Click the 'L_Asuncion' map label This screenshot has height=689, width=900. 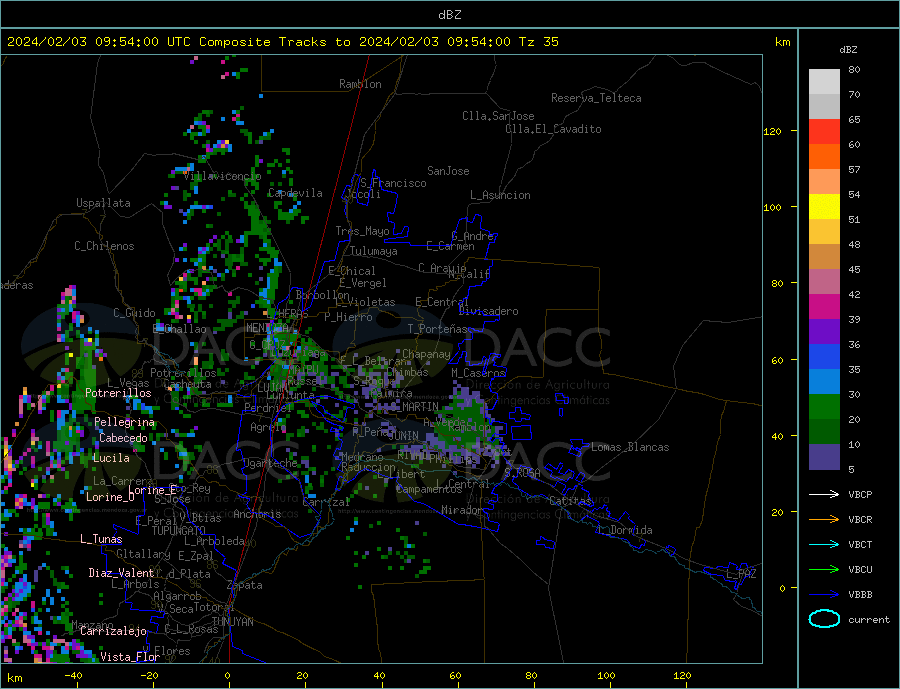click(x=500, y=195)
